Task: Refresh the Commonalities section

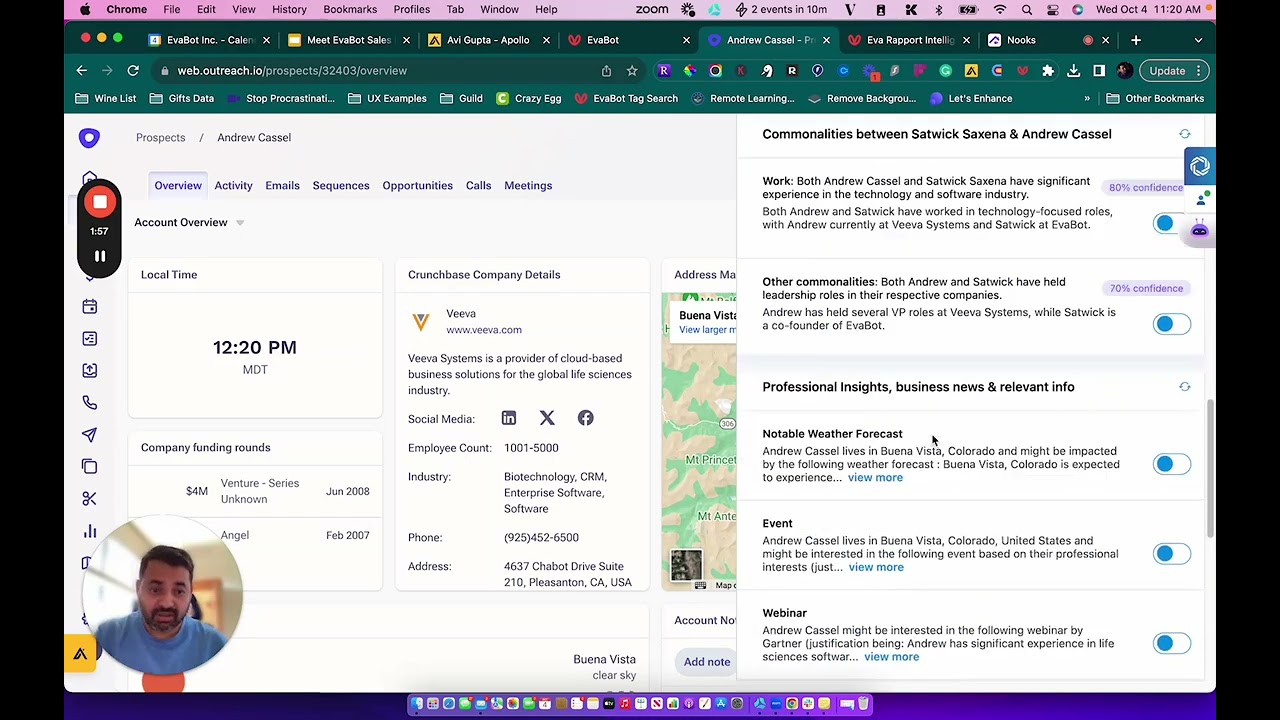Action: 1184,134
